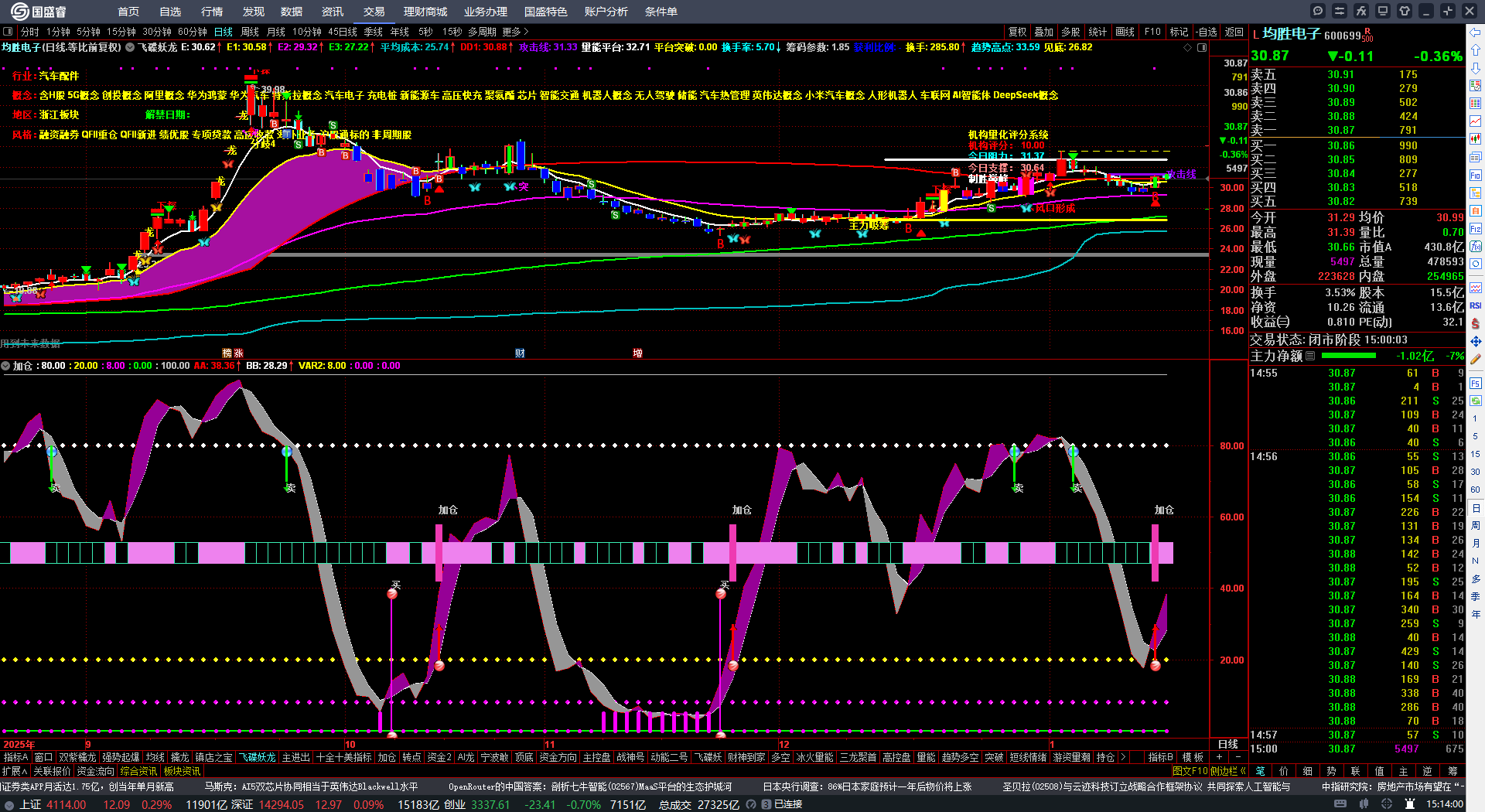
Task: Toggle the small square box left of 分时
Action: [8, 32]
